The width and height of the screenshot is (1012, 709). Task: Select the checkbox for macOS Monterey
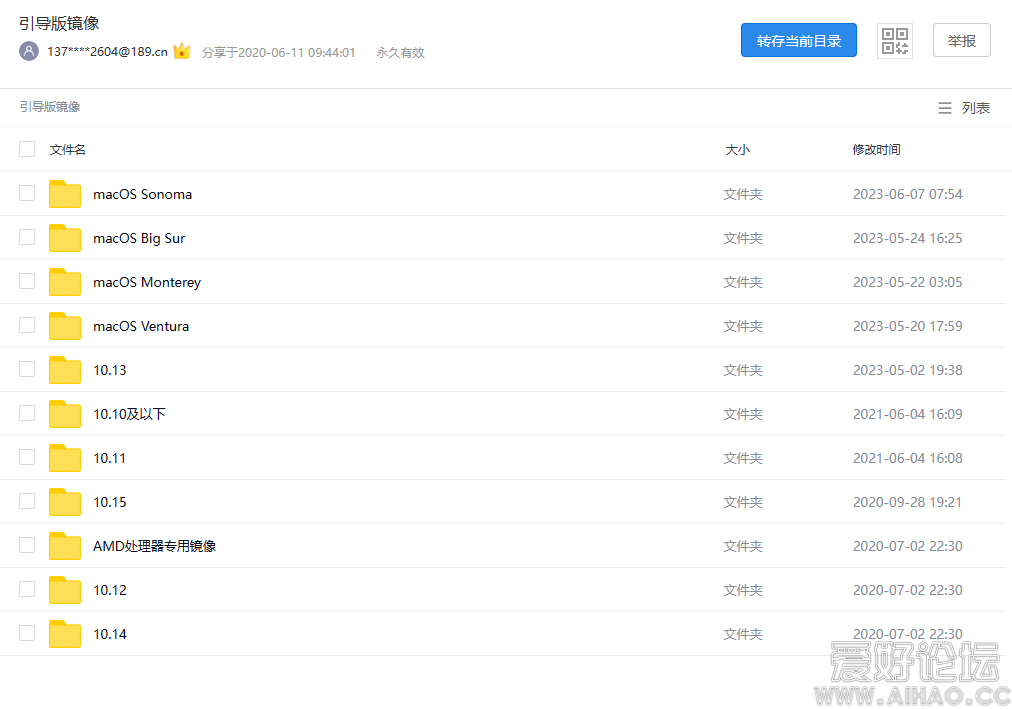click(26, 281)
